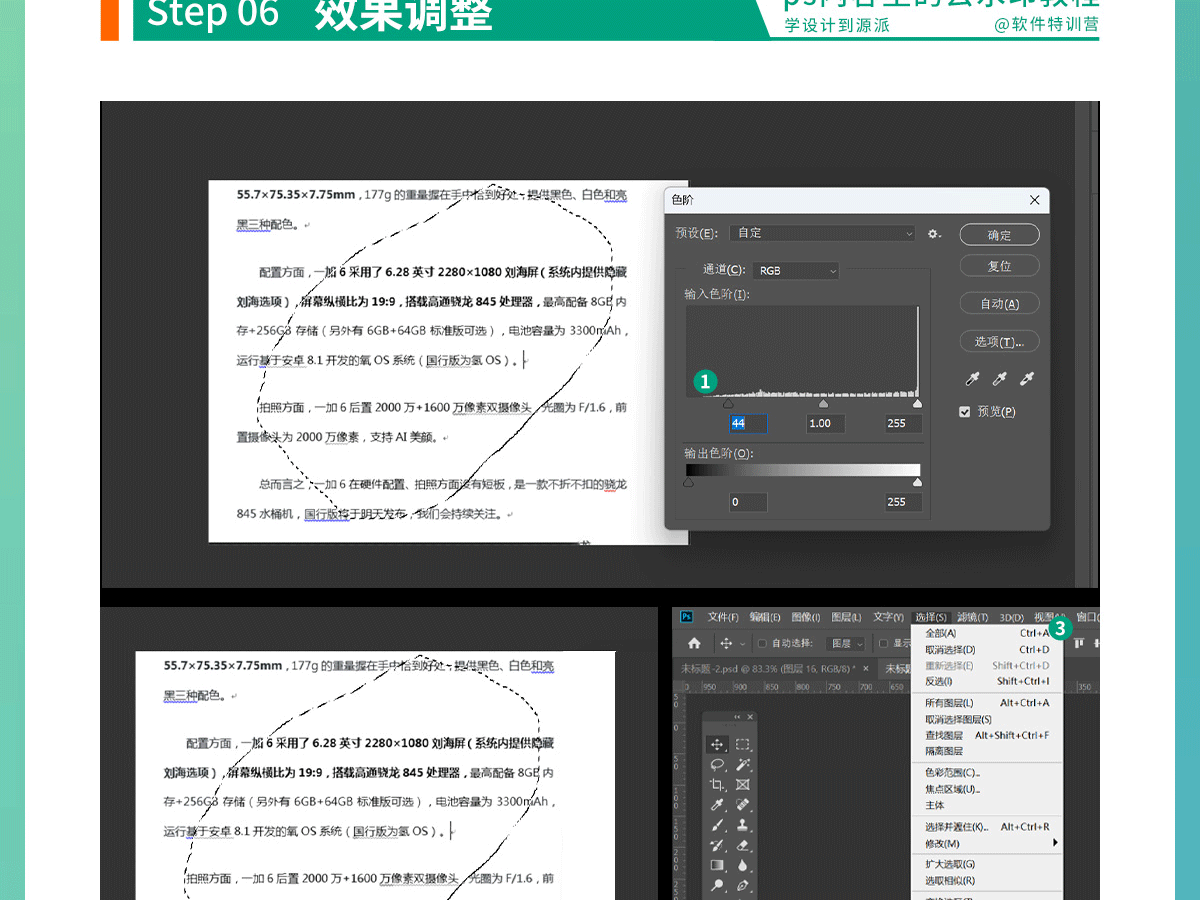Select the Rectangular Marquee tool
Image resolution: width=1200 pixels, height=900 pixels.
(x=743, y=745)
